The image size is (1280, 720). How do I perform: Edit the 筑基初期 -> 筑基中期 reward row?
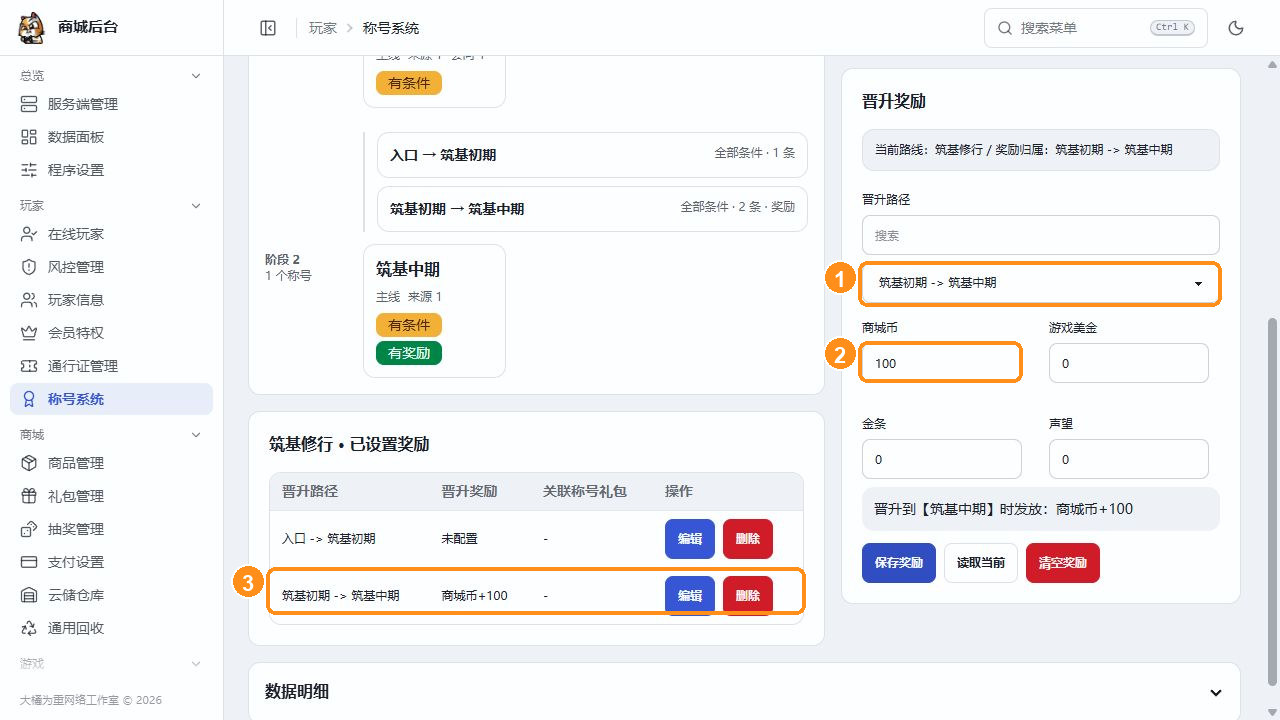pyautogui.click(x=689, y=595)
